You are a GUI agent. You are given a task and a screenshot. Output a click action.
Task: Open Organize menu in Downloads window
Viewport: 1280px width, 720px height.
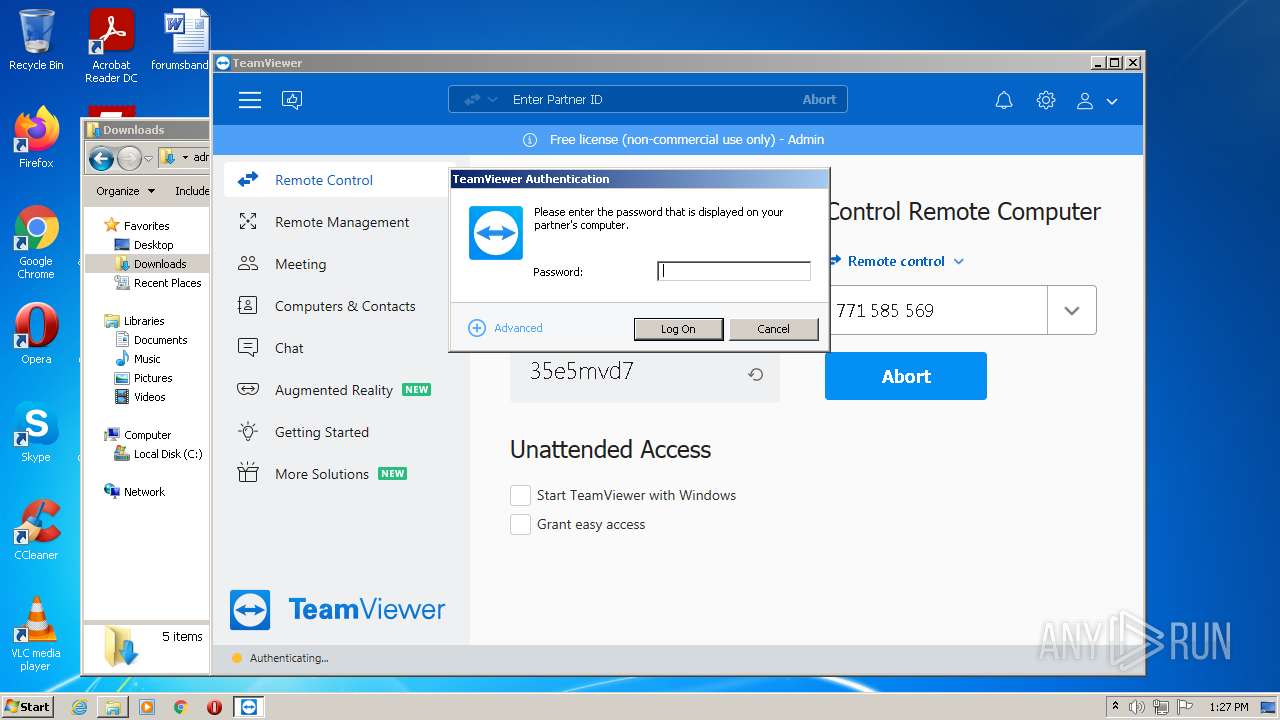coord(125,191)
